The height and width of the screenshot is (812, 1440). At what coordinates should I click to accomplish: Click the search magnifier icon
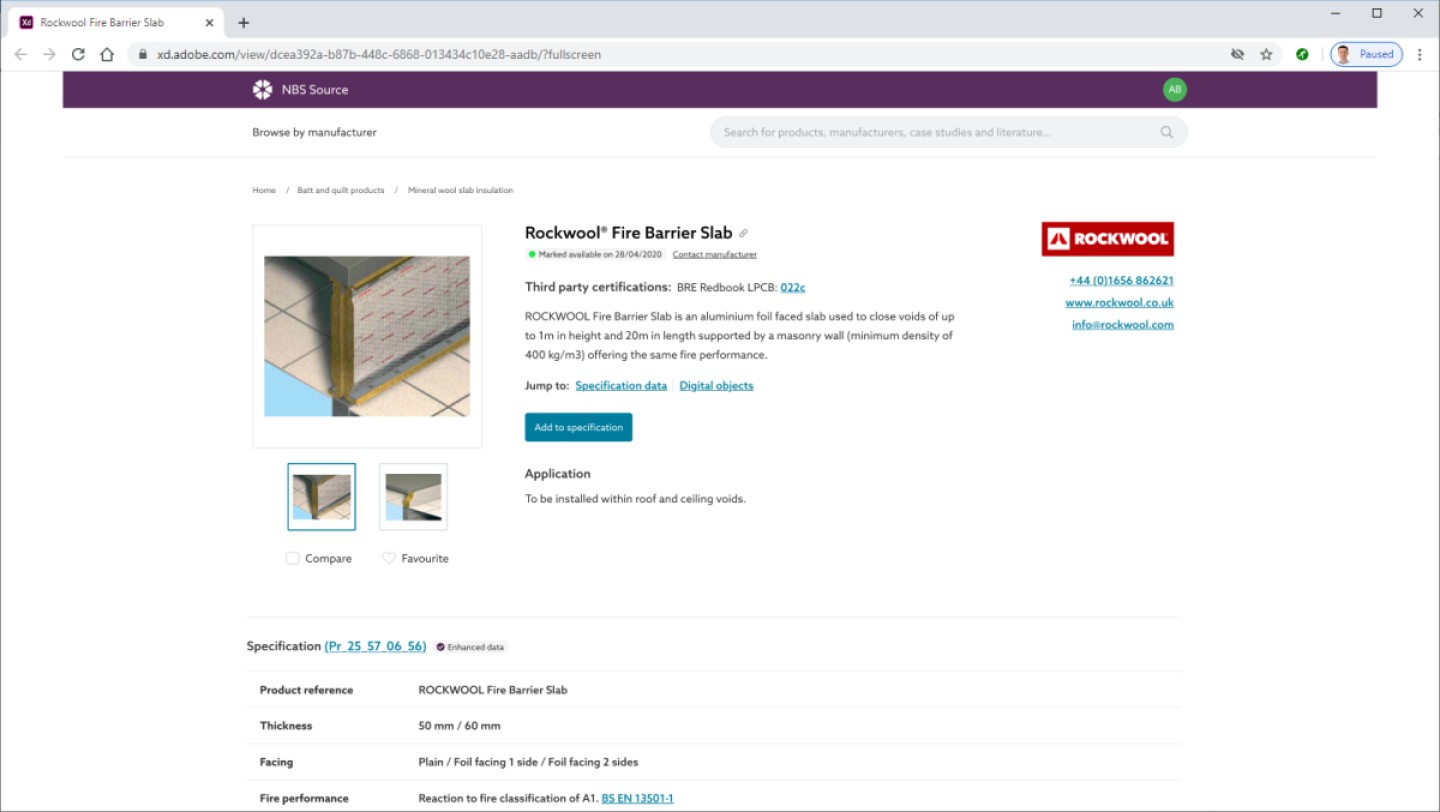(1166, 132)
